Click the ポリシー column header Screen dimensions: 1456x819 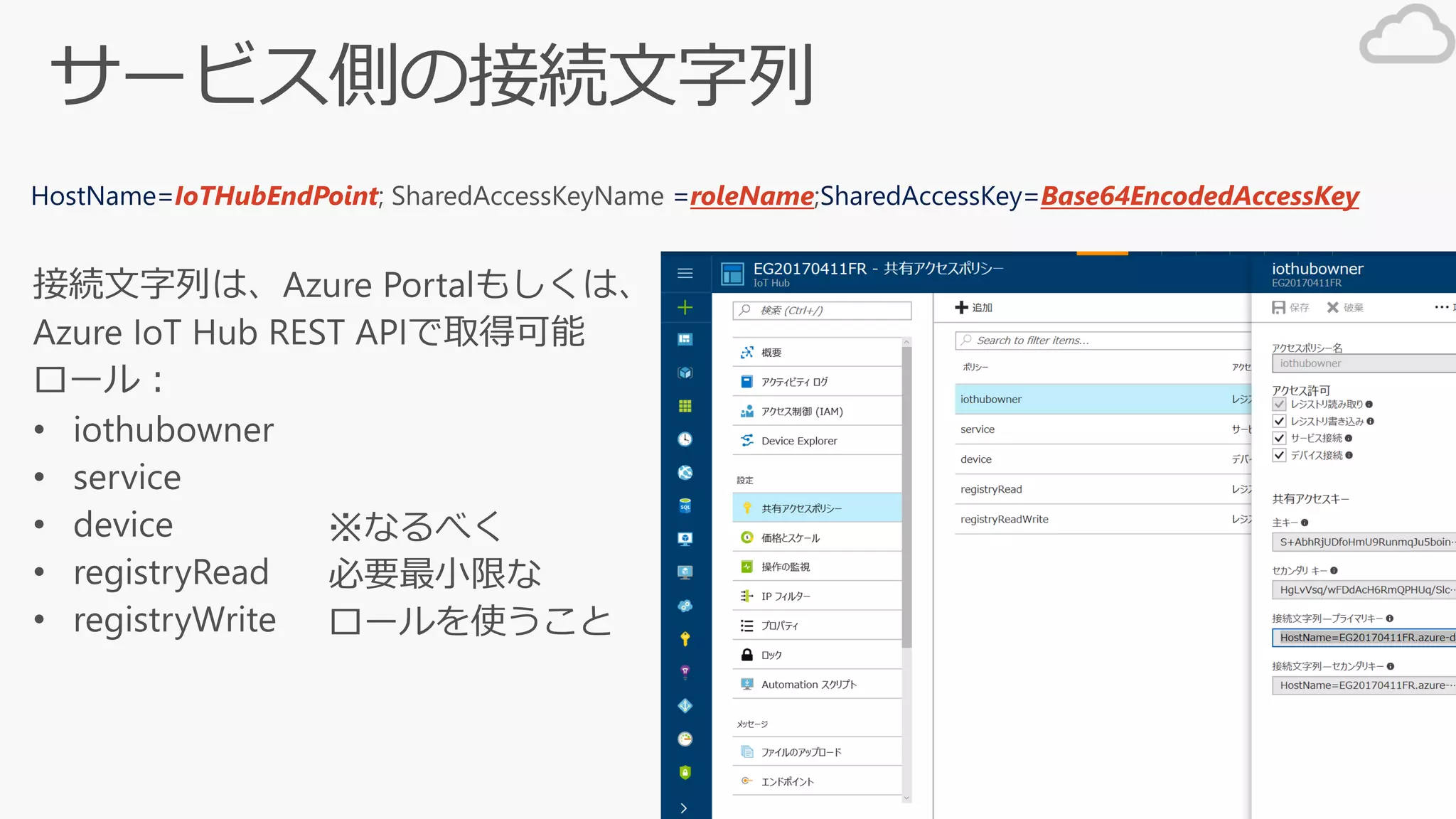(x=975, y=367)
